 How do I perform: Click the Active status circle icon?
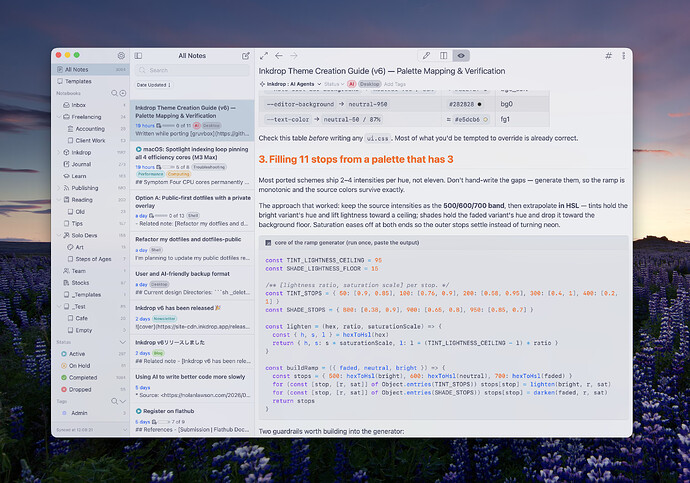64,354
